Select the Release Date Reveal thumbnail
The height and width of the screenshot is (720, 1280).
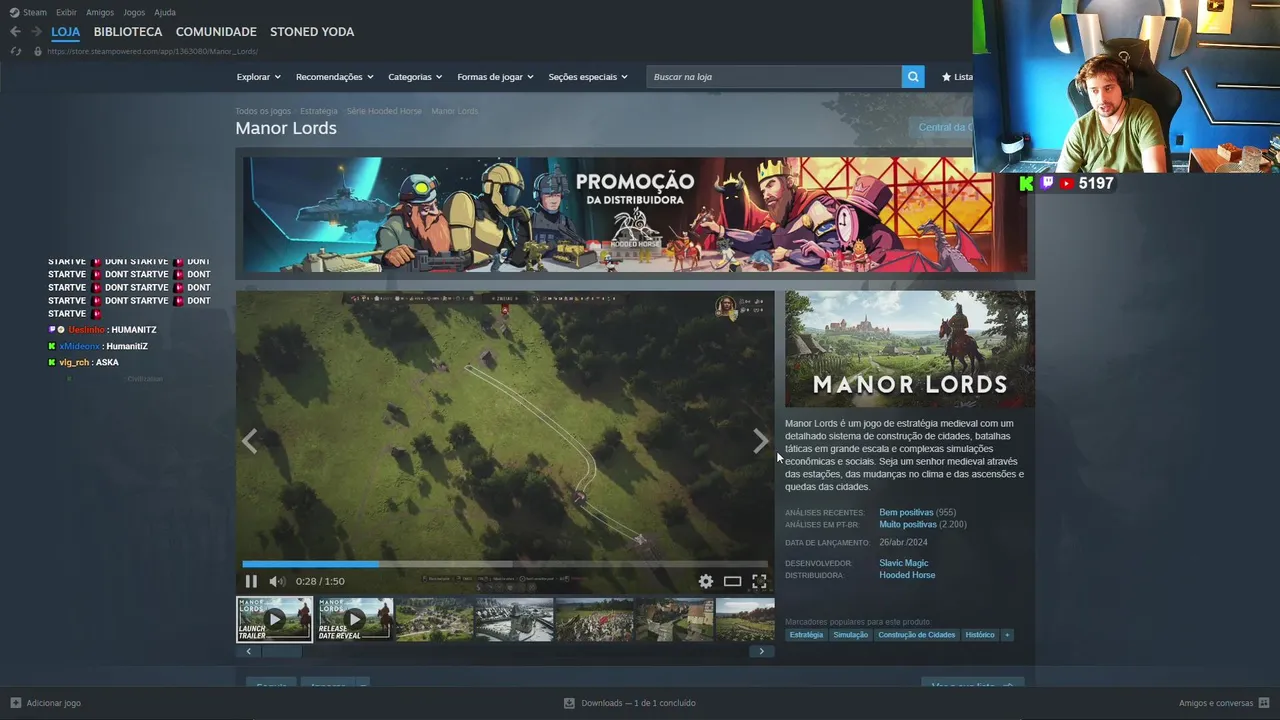(x=355, y=619)
